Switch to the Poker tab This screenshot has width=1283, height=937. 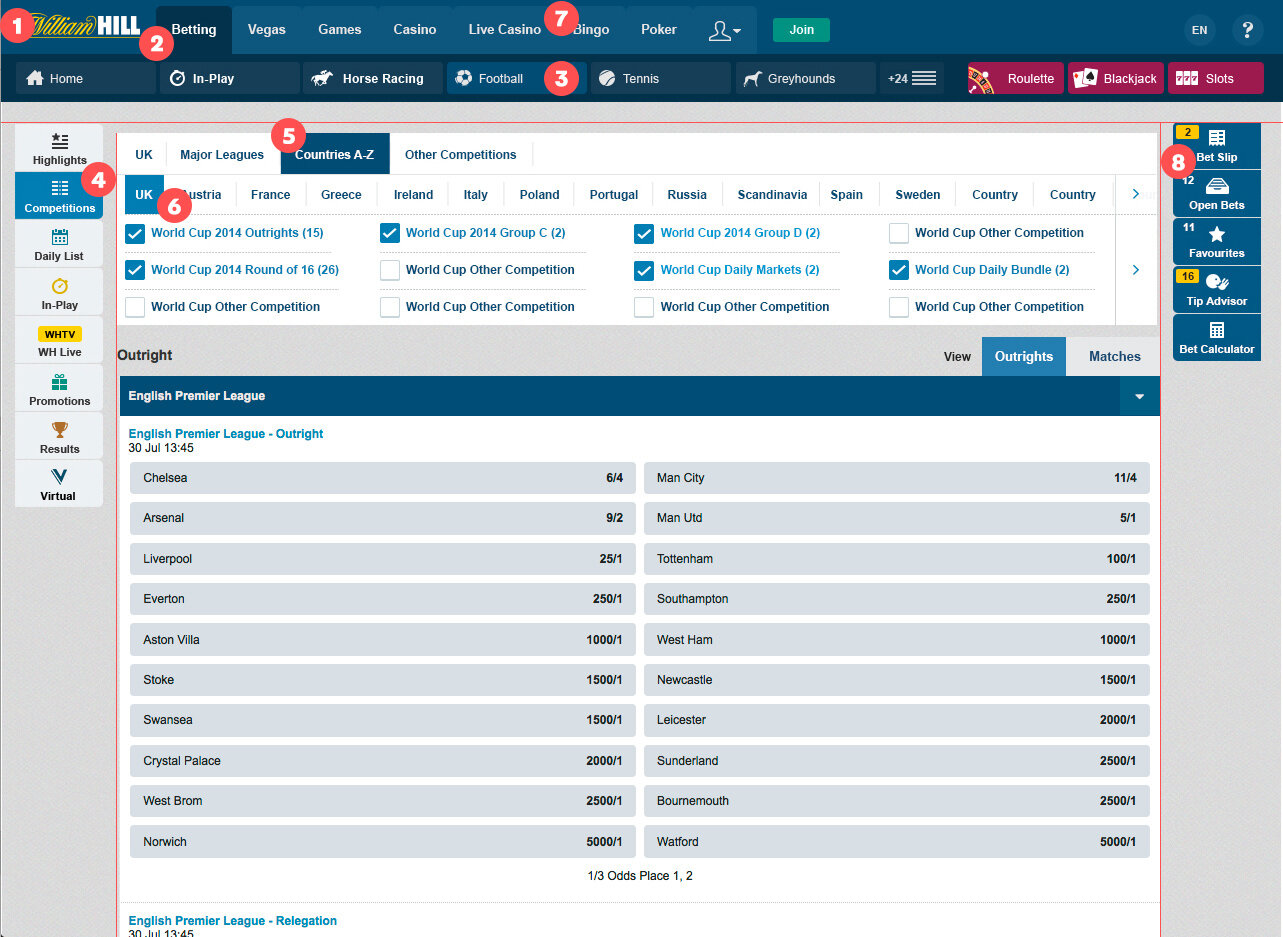659,30
